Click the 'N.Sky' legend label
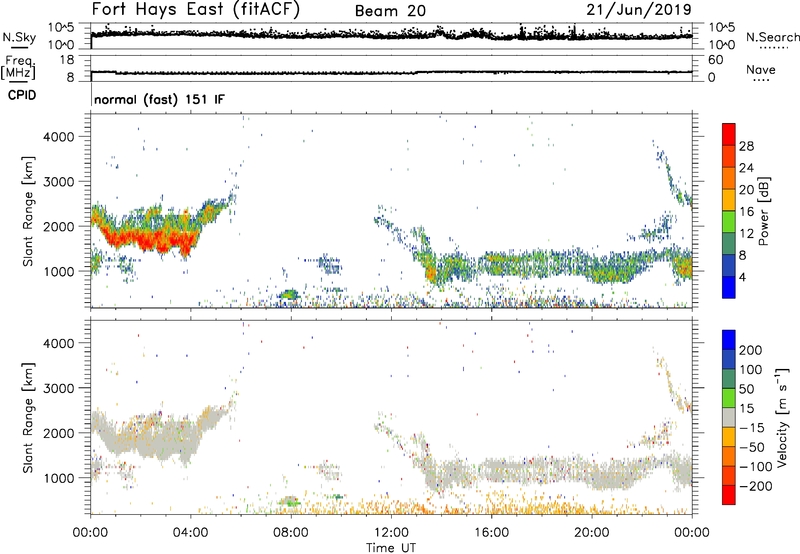 point(19,37)
